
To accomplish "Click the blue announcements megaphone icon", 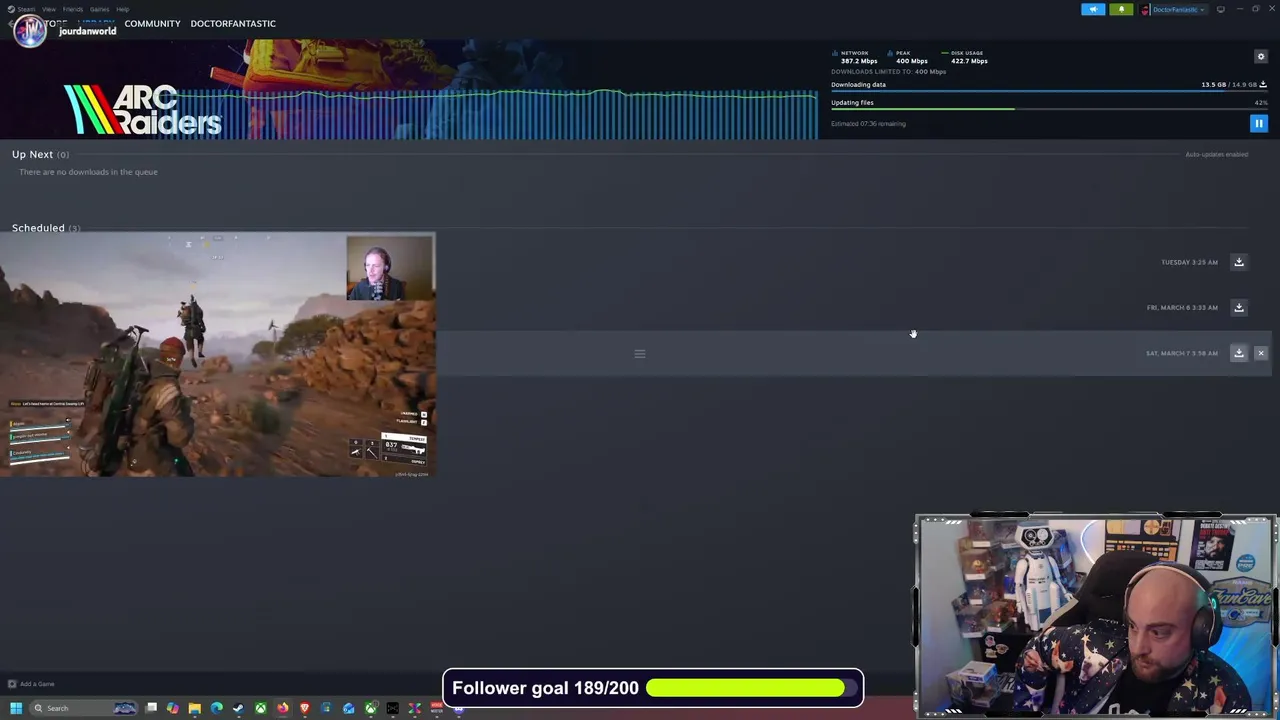I will [x=1093, y=9].
